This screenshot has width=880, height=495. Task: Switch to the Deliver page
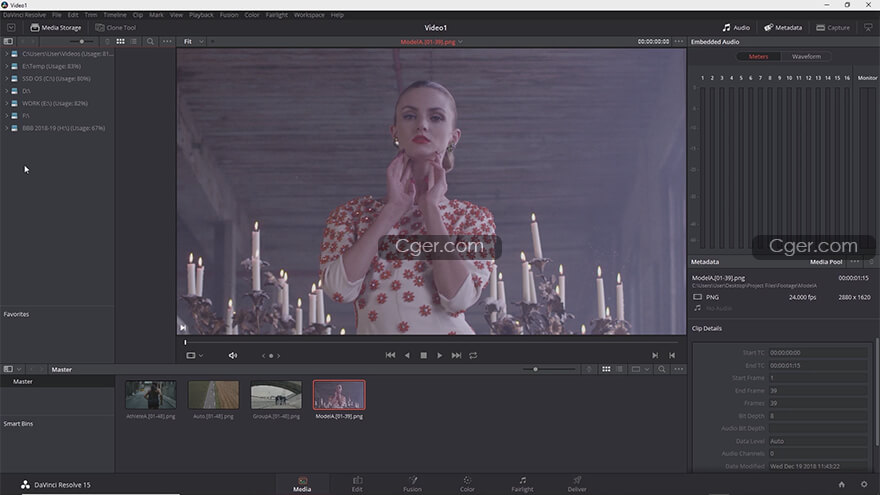[x=577, y=484]
